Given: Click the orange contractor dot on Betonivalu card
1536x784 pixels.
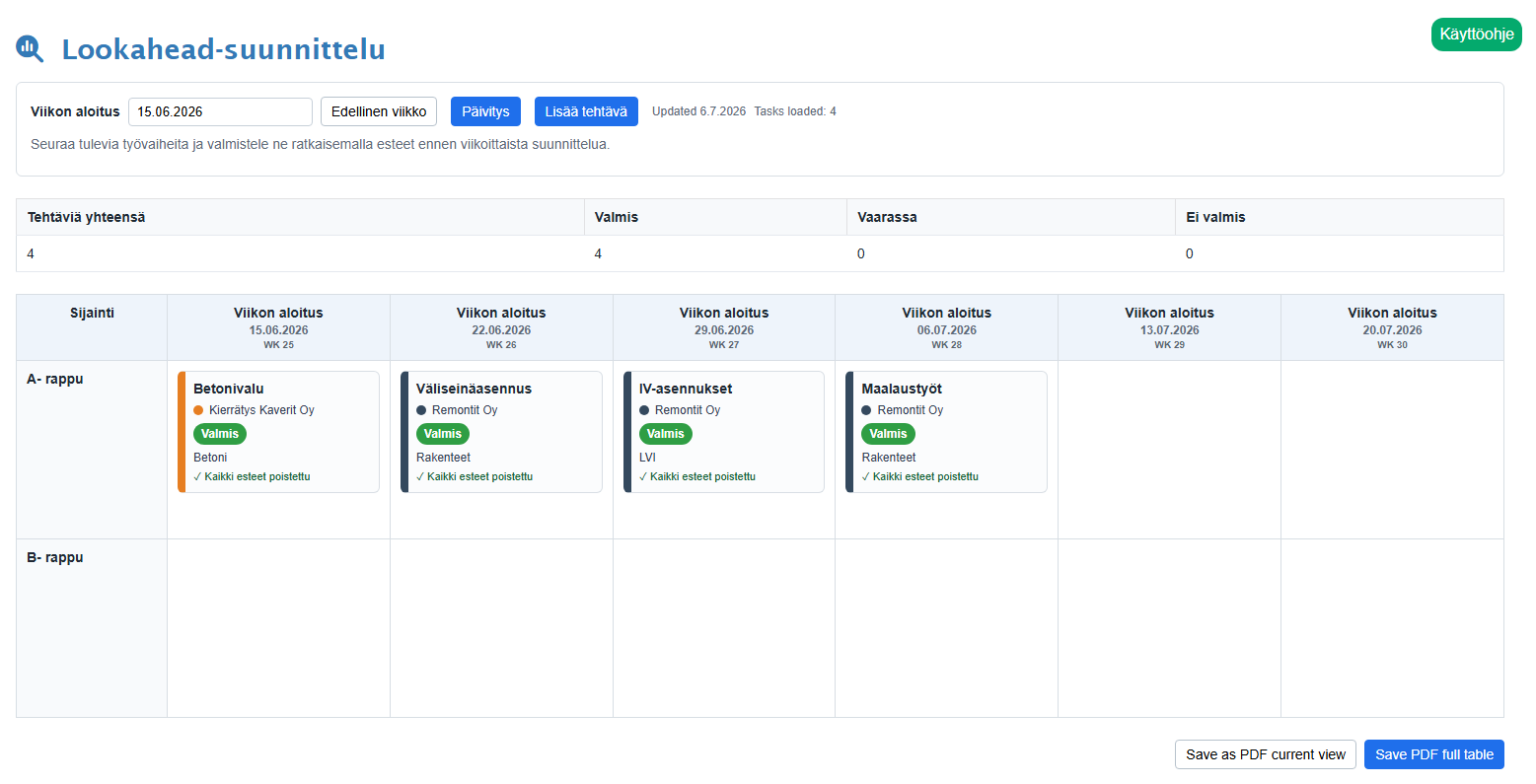Looking at the screenshot, I should tap(198, 410).
